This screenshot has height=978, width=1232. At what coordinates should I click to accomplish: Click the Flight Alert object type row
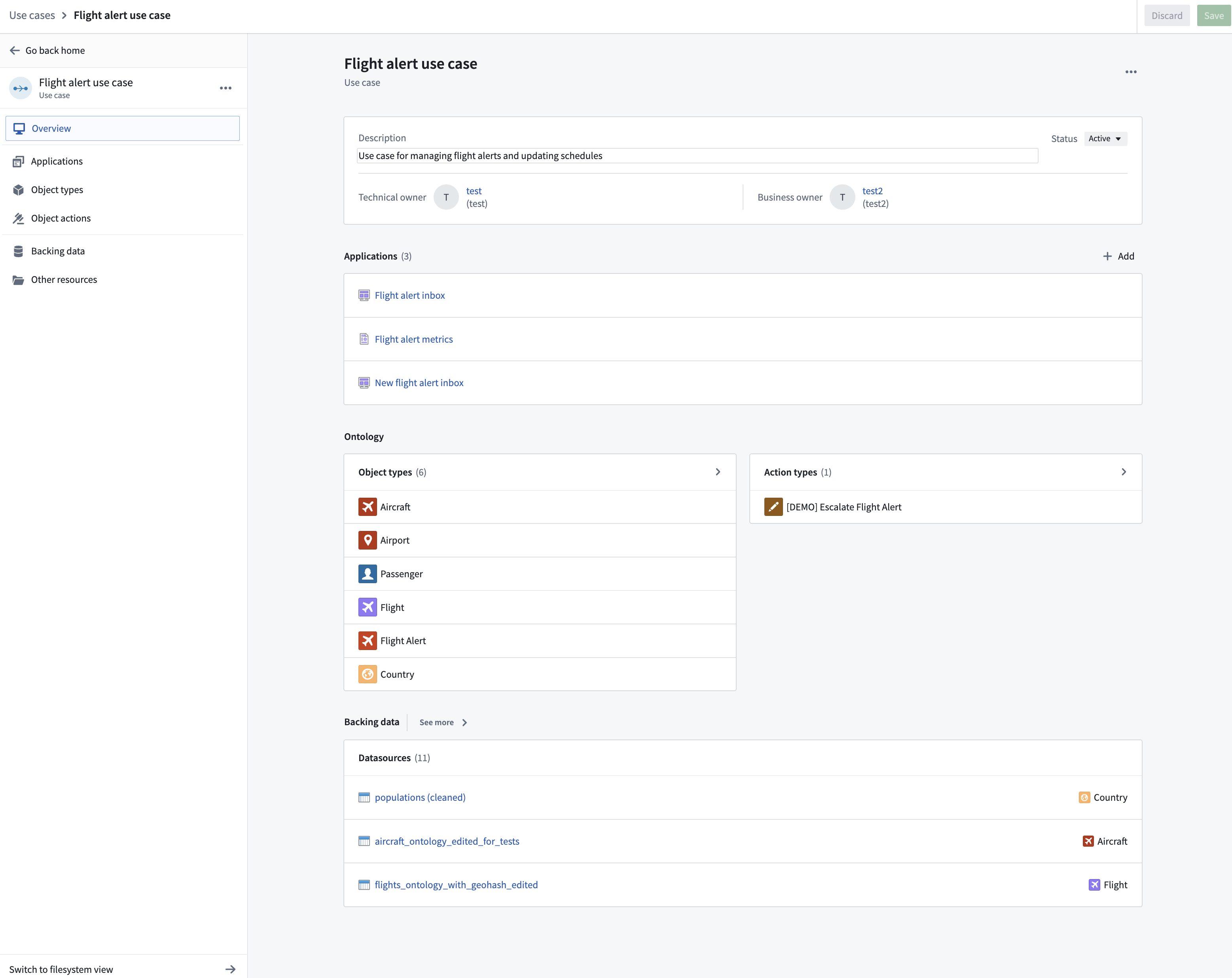(x=539, y=641)
